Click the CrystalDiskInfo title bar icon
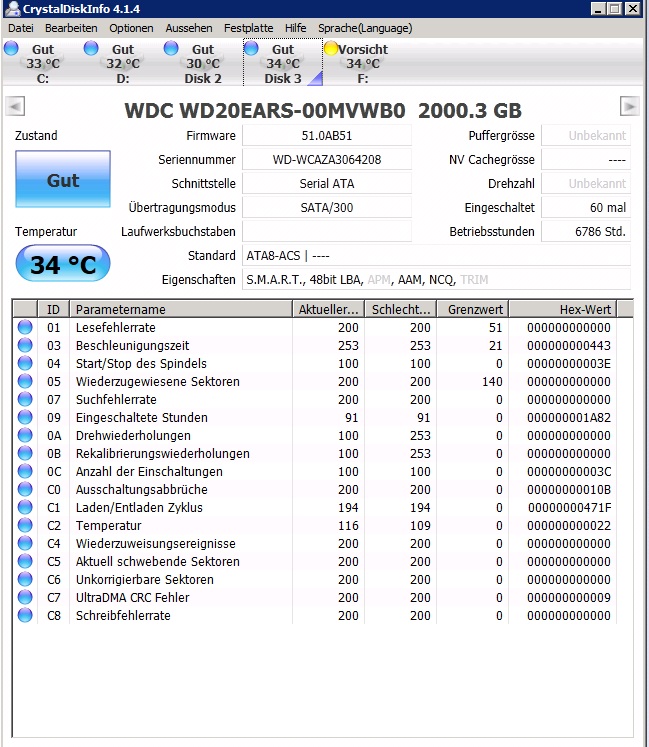This screenshot has height=747, width=649. point(11,8)
